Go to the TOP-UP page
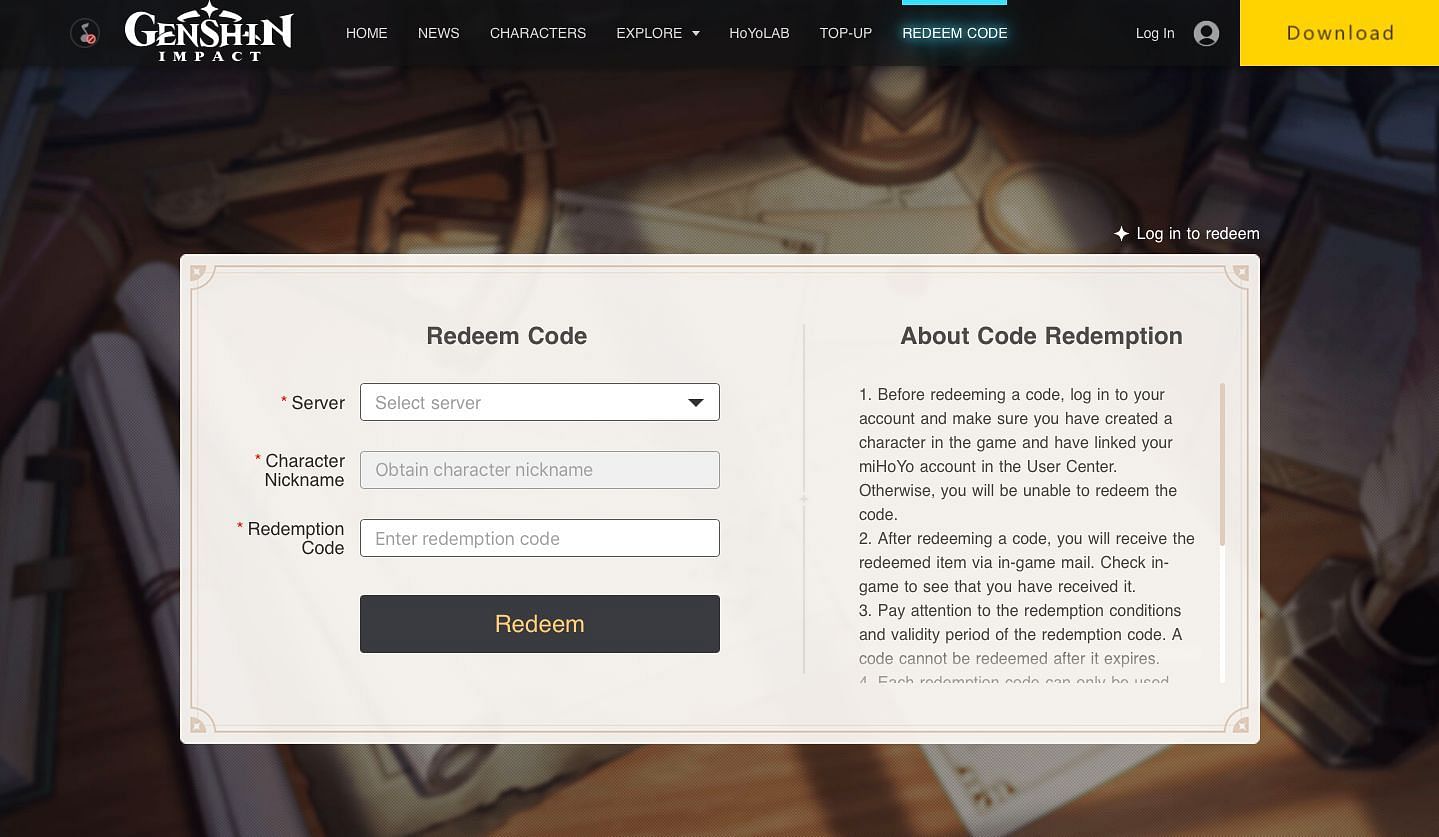 (846, 33)
